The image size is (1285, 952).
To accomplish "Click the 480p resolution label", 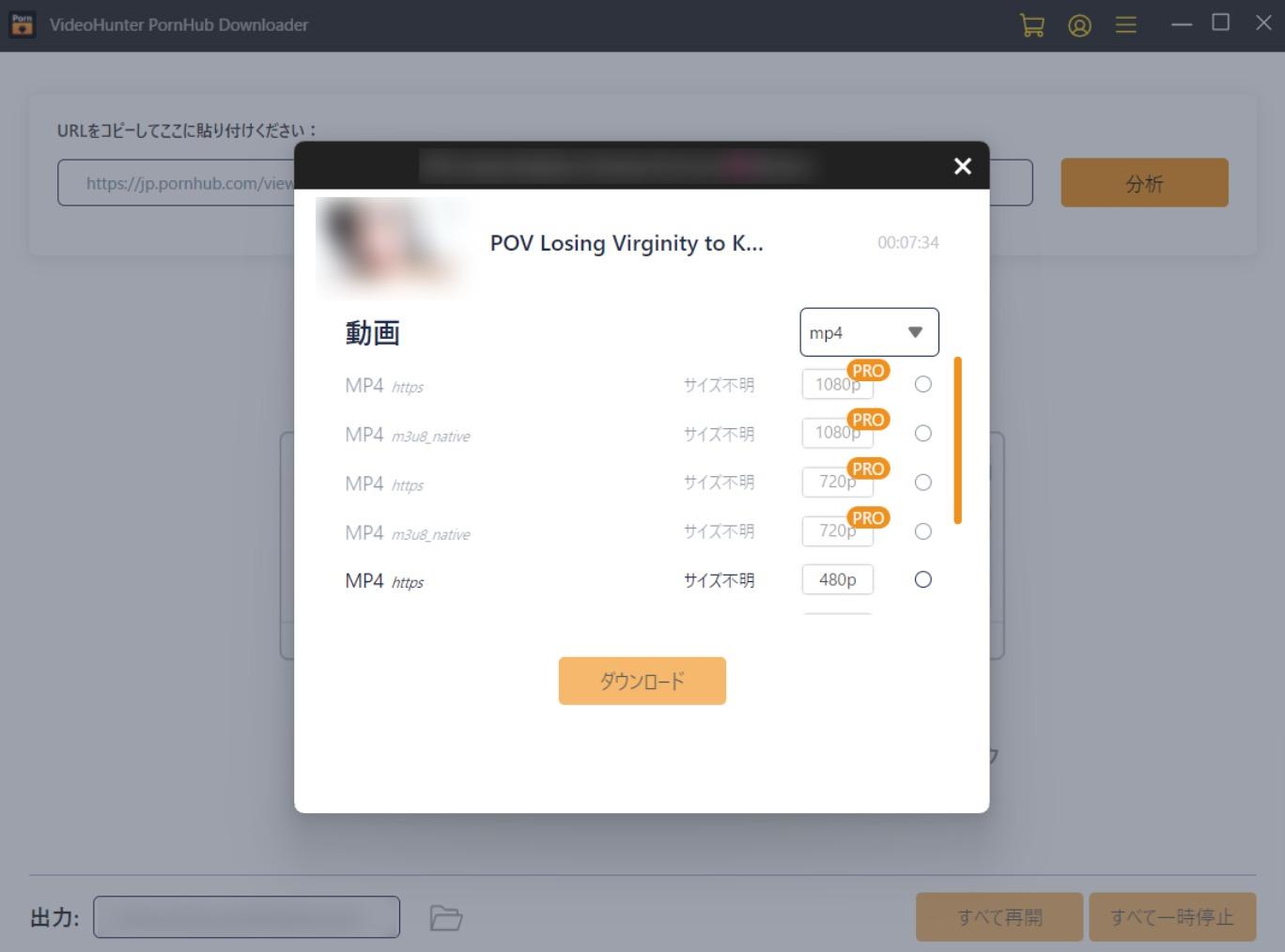I will point(838,580).
